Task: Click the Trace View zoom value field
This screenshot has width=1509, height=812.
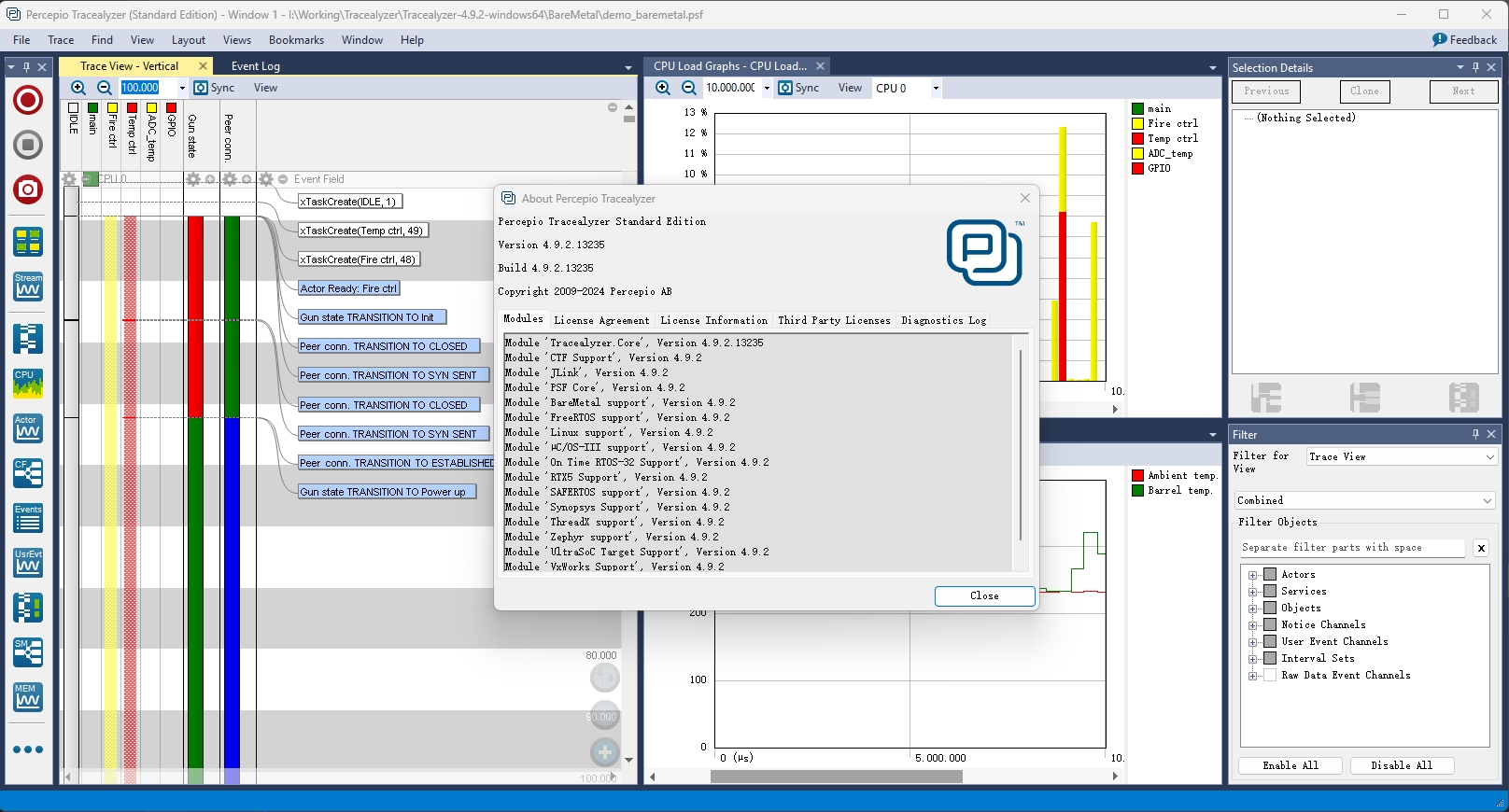Action: coord(147,88)
